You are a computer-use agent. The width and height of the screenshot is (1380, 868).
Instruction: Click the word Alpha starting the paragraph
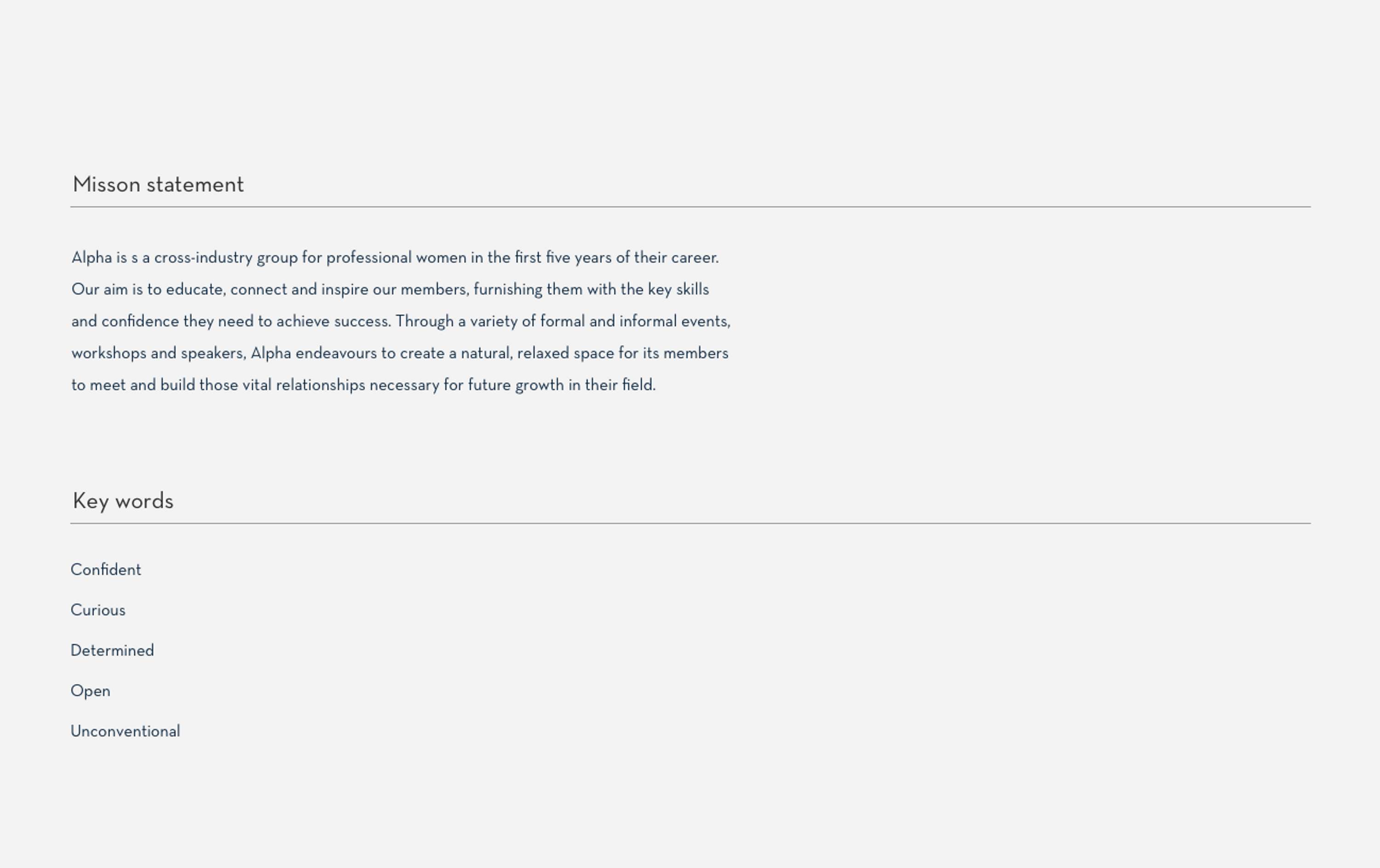[92, 258]
